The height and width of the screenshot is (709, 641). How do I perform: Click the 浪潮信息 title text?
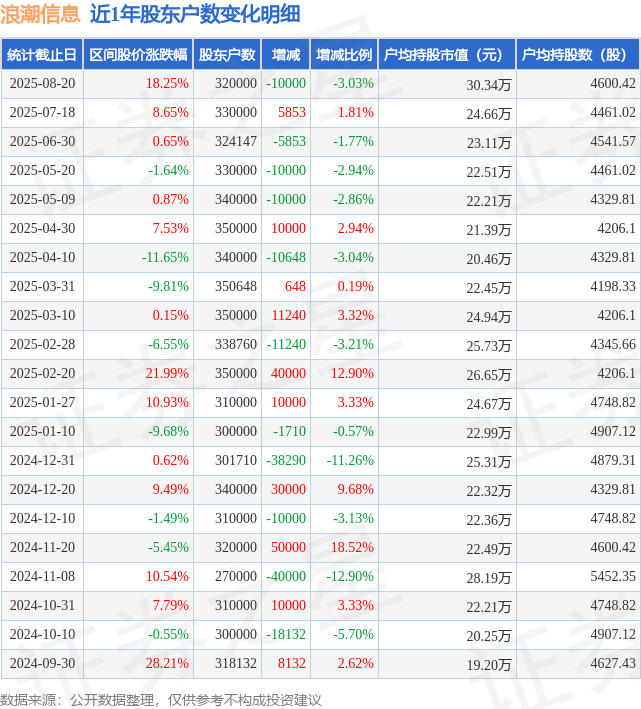(x=40, y=14)
